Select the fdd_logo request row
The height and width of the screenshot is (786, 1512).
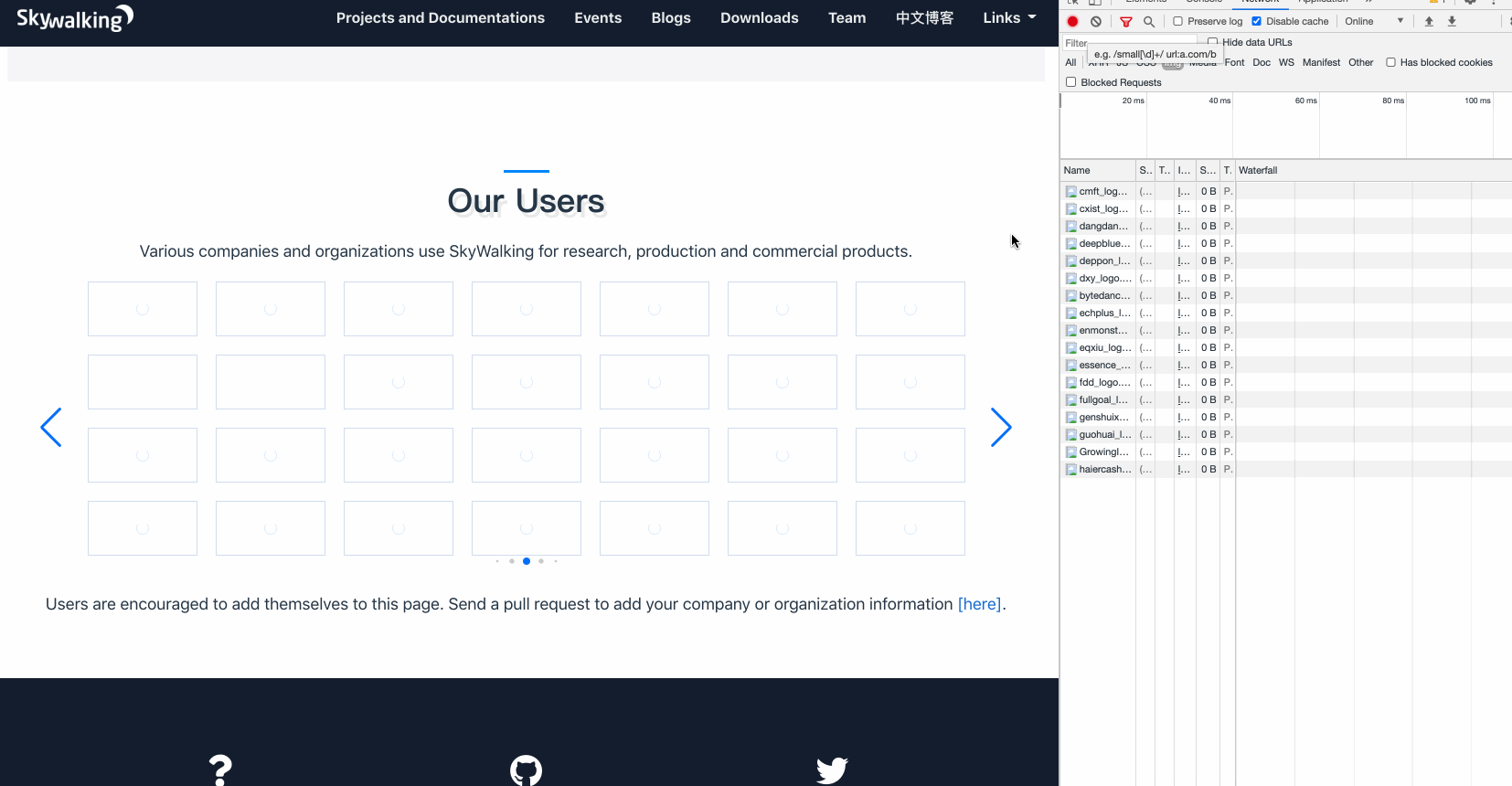point(1286,382)
